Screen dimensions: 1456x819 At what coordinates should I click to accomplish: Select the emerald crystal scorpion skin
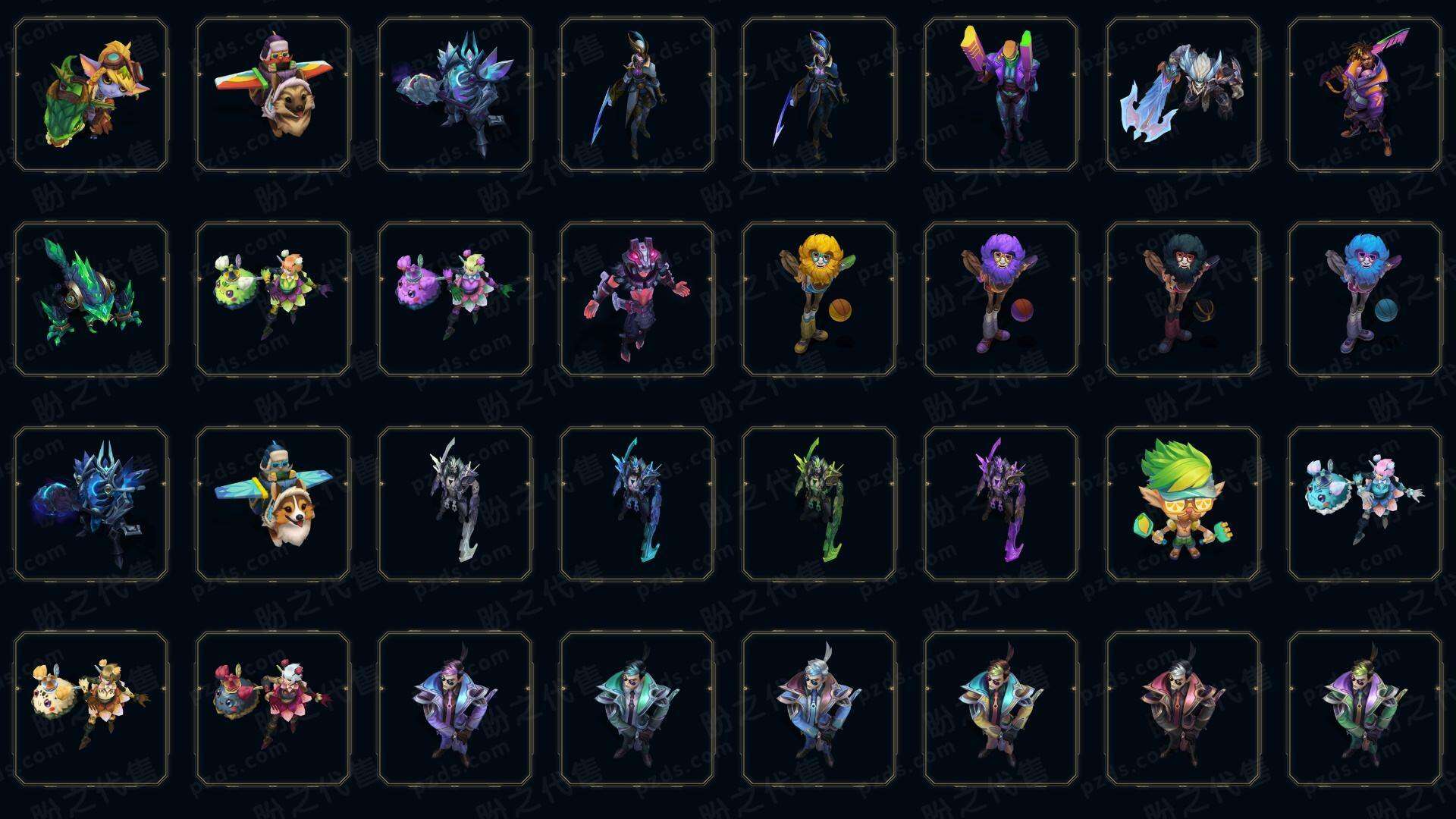pyautogui.click(x=91, y=299)
